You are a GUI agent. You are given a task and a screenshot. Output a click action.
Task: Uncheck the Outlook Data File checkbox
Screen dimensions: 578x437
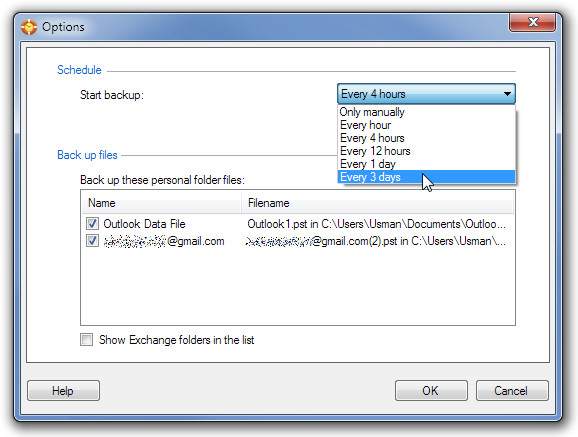point(92,223)
